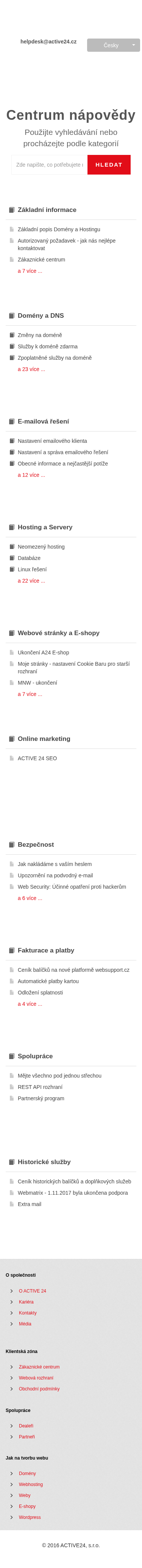This screenshot has width=142, height=1568.
Task: Open the ACTIVE 24 SEO article
Action: [37, 758]
